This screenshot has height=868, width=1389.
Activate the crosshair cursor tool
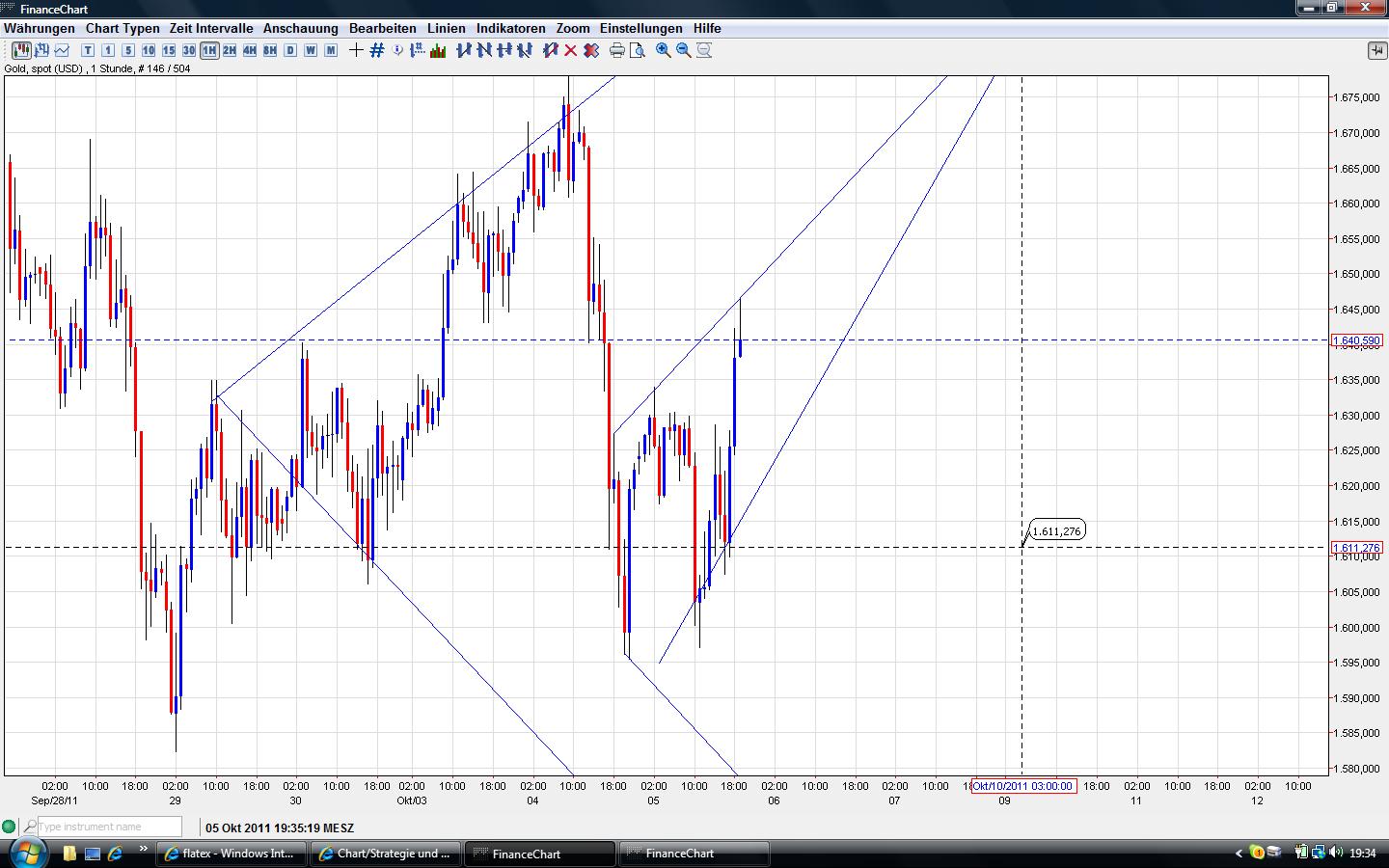point(356,50)
